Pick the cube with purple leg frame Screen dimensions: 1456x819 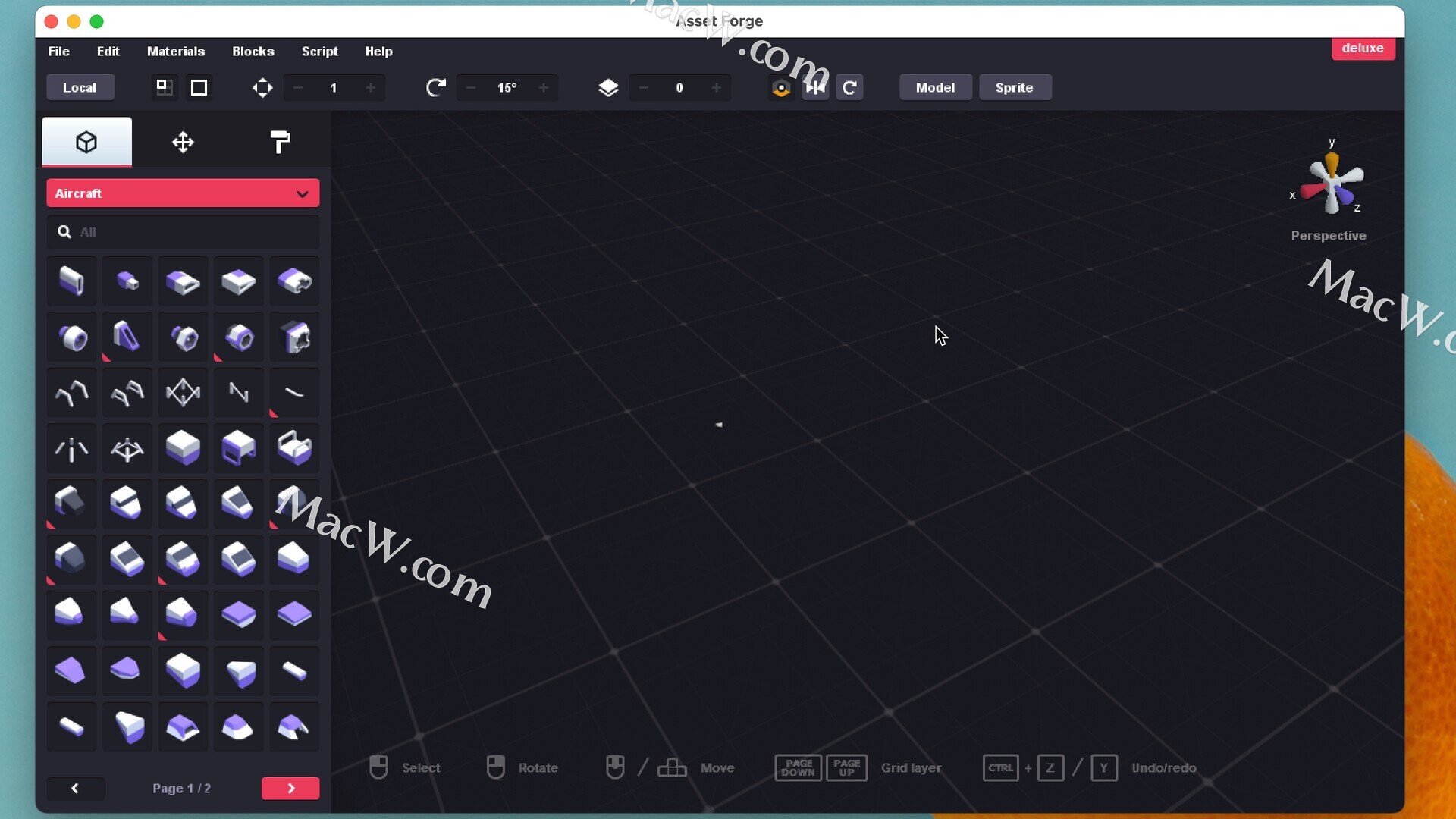[x=239, y=448]
